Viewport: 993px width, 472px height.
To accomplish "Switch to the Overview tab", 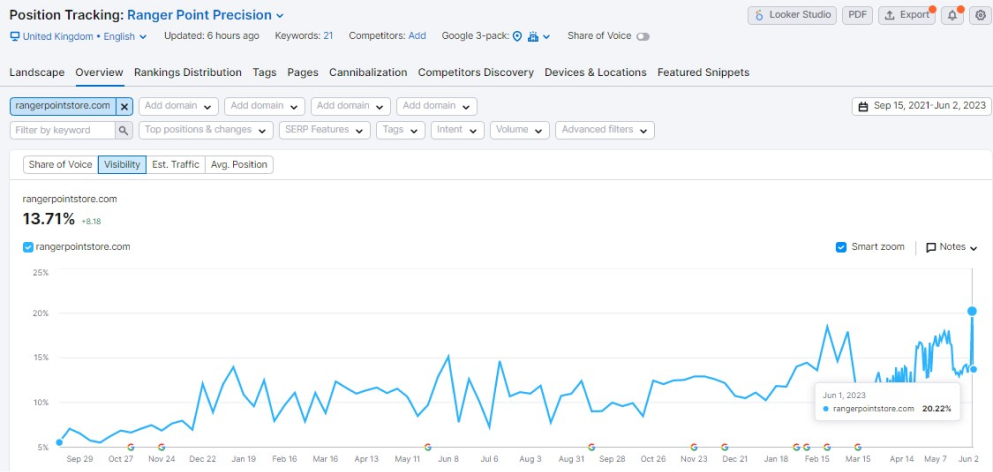I will coord(99,72).
